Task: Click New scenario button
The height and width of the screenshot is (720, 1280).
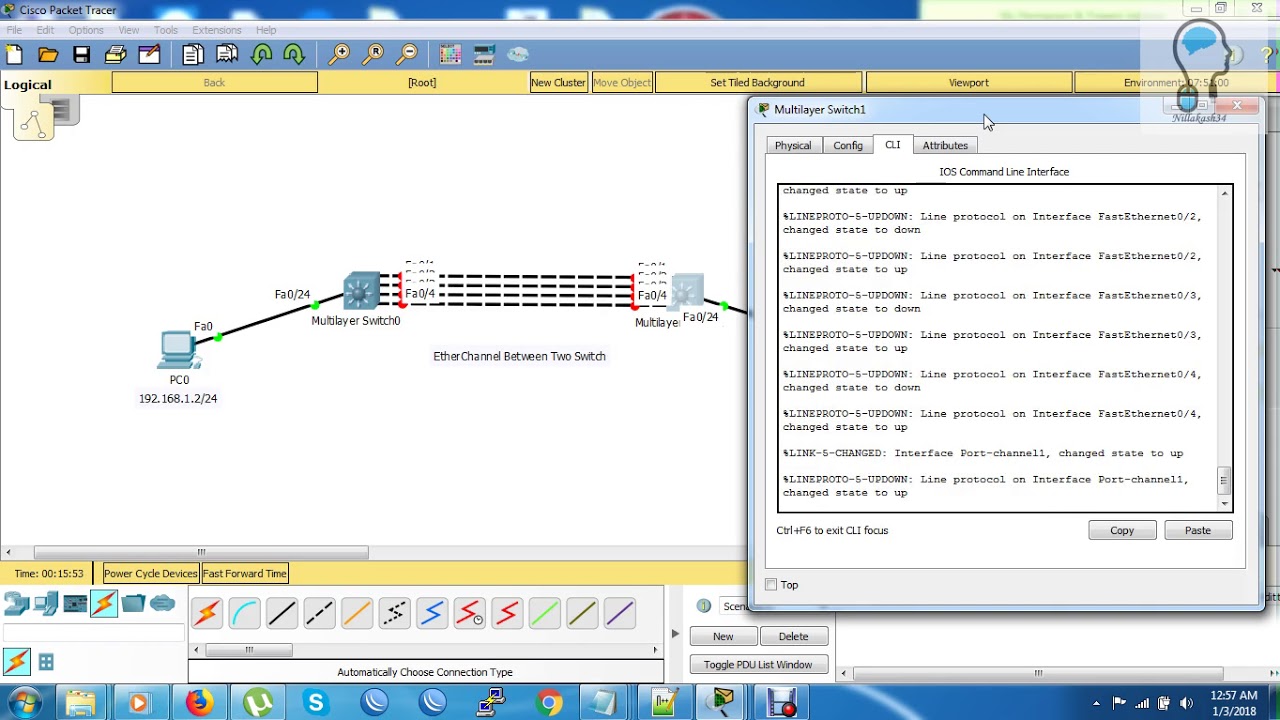Action: point(723,637)
